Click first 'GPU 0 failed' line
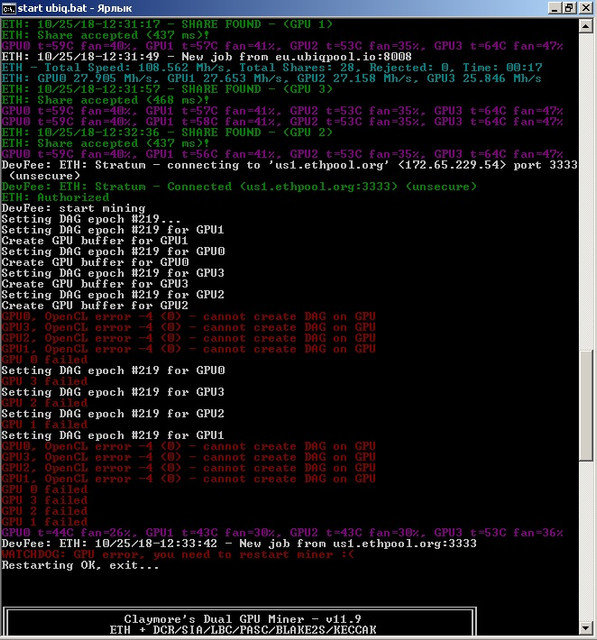This screenshot has height=640, width=597. pos(44,360)
